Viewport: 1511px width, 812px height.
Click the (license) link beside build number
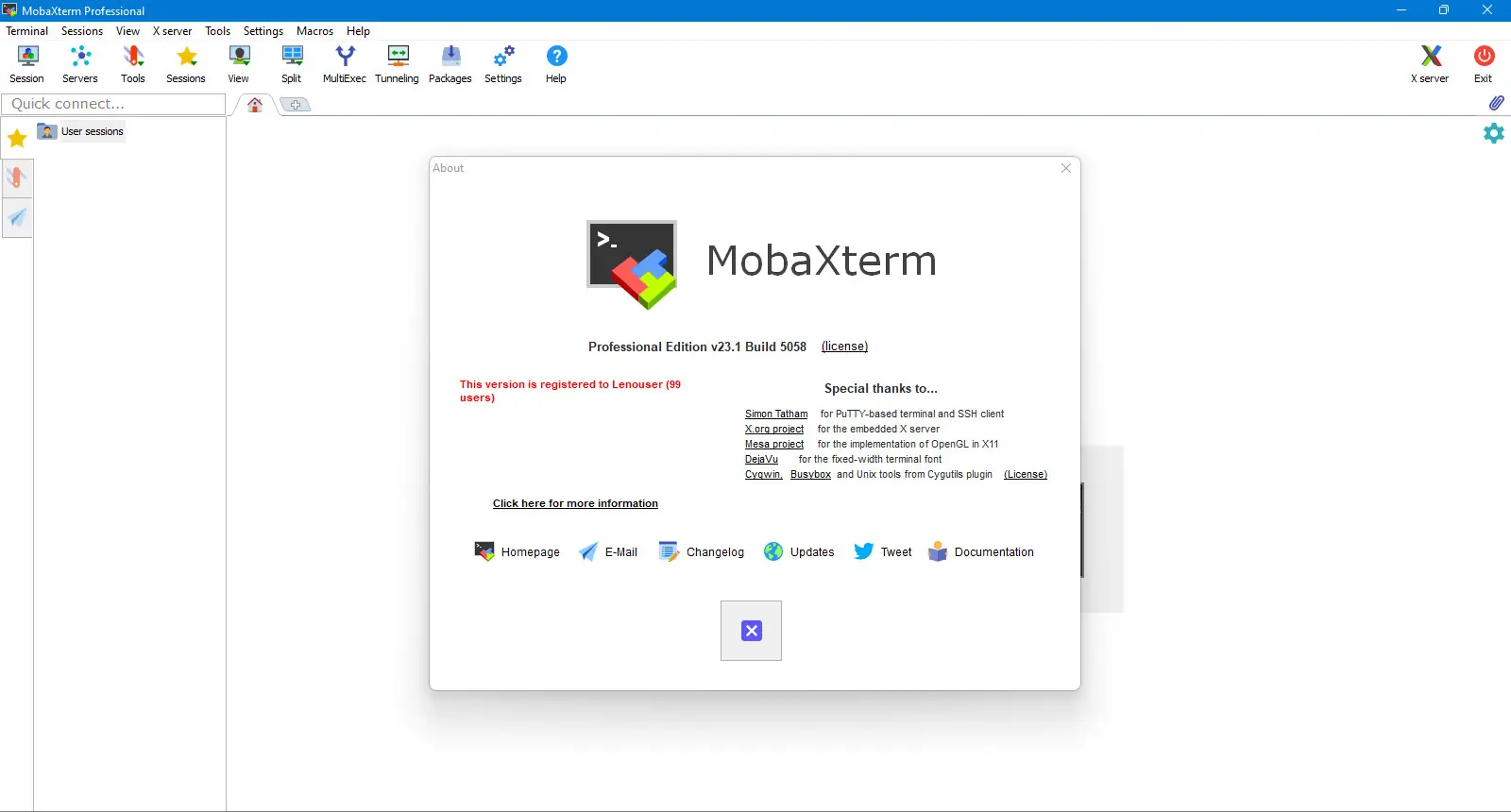pyautogui.click(x=844, y=347)
